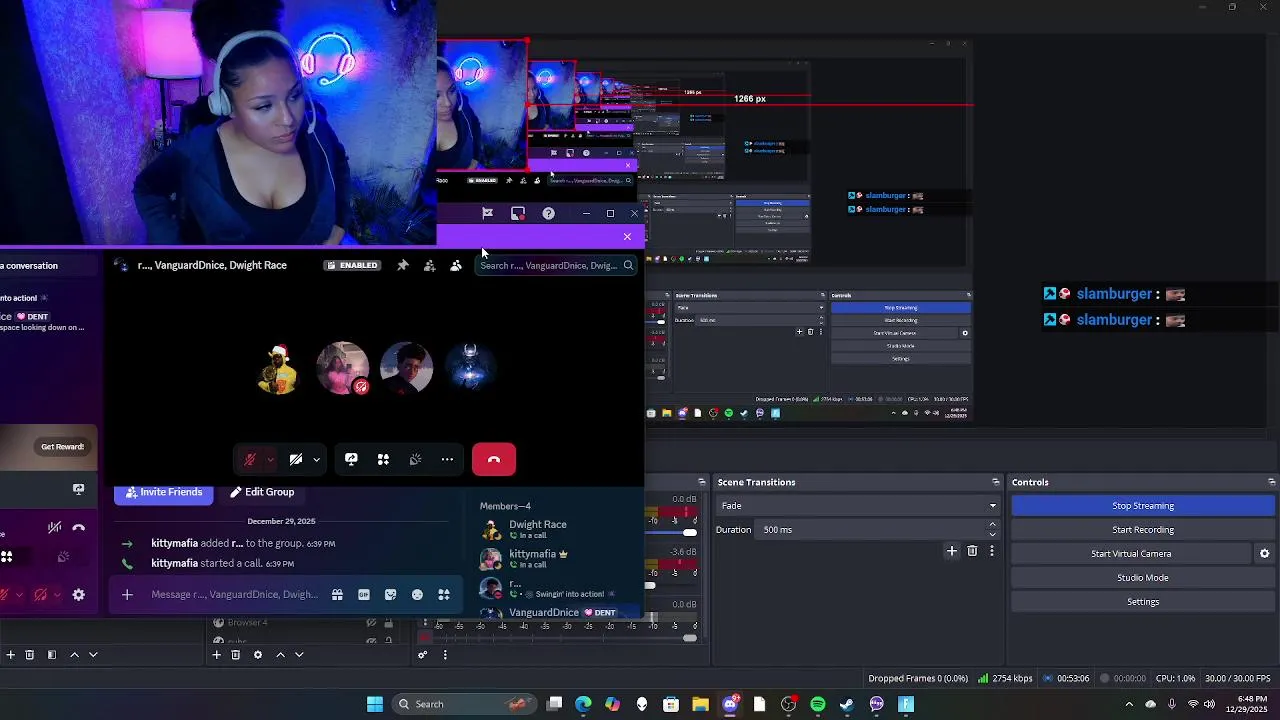Pop out the Scene Transitions dock
Image resolution: width=1280 pixels, height=720 pixels.
(995, 482)
